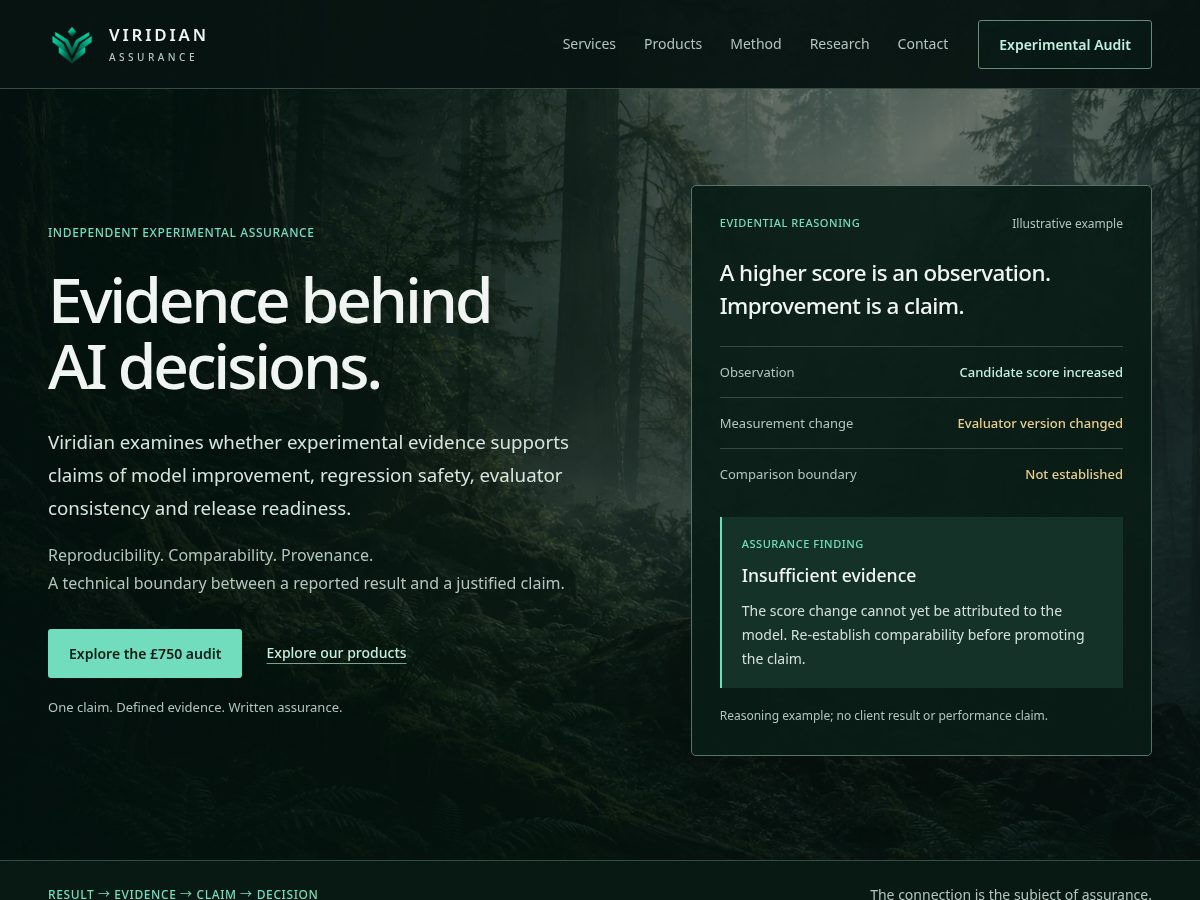Go to the Method page
The image size is (1200, 900).
[x=756, y=44]
